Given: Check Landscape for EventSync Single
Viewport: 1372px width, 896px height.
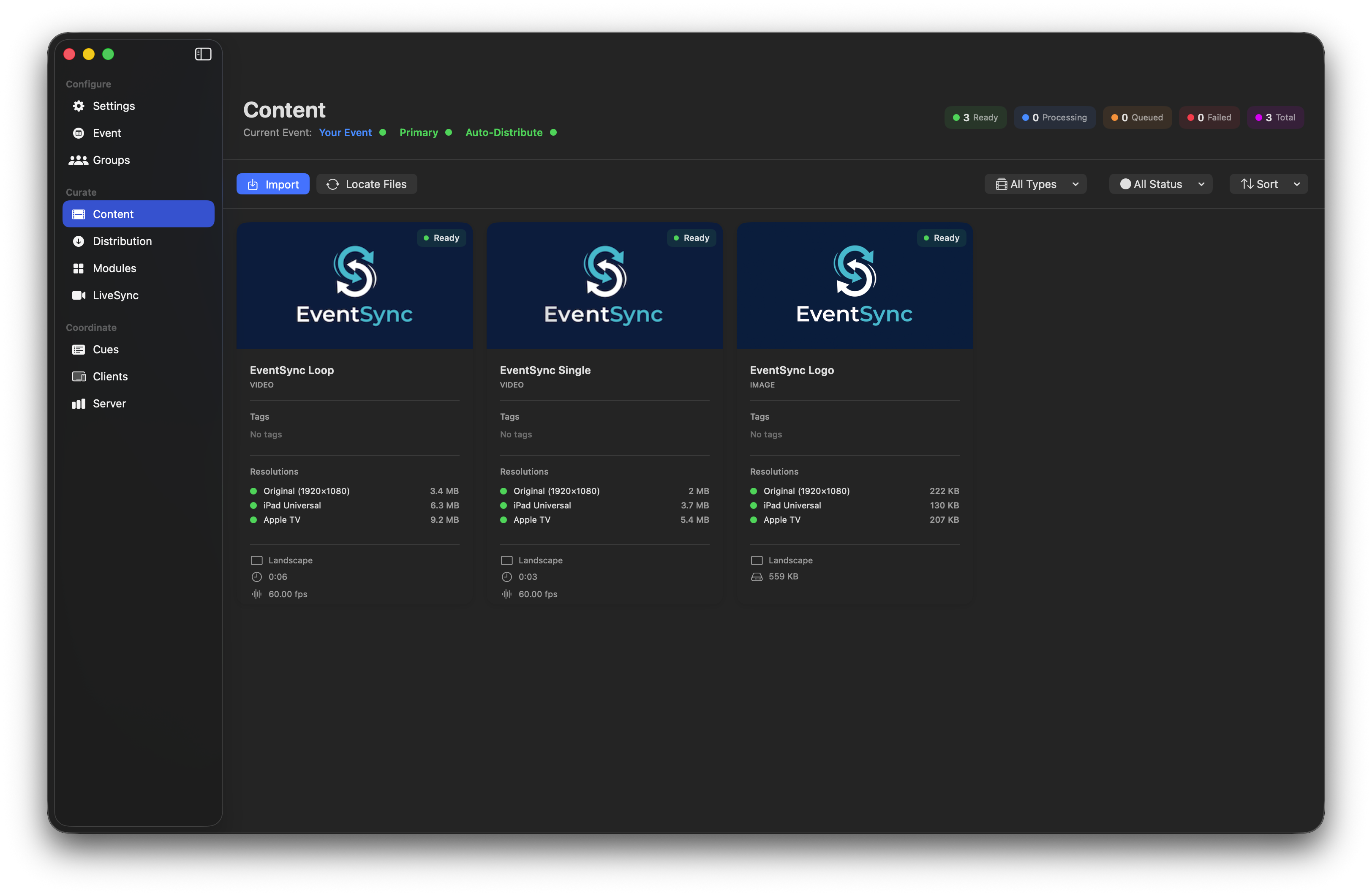Looking at the screenshot, I should [507, 560].
